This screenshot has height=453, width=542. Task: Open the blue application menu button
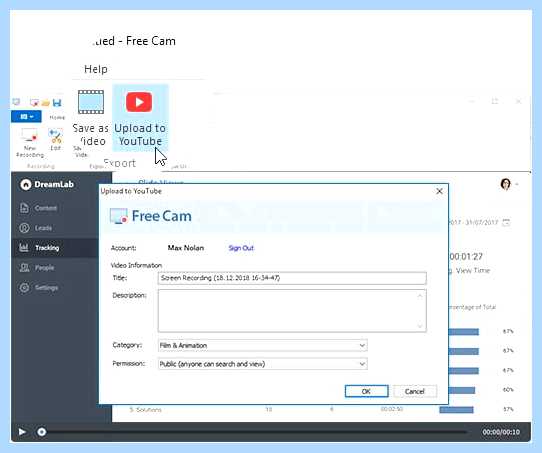pos(26,116)
